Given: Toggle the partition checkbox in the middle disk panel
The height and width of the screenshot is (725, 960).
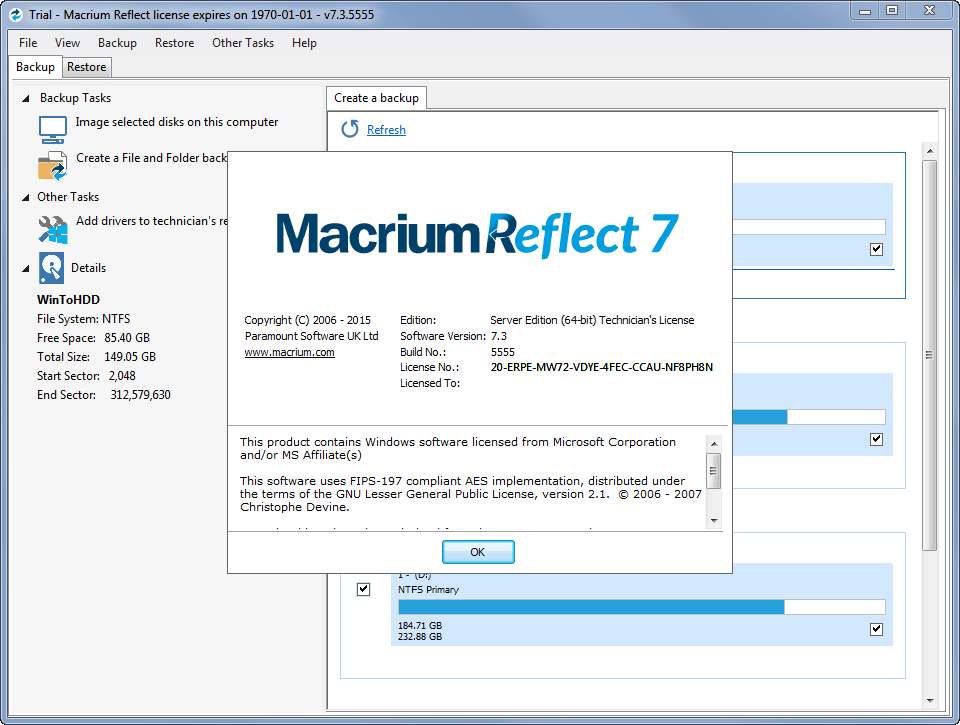Looking at the screenshot, I should tap(877, 439).
